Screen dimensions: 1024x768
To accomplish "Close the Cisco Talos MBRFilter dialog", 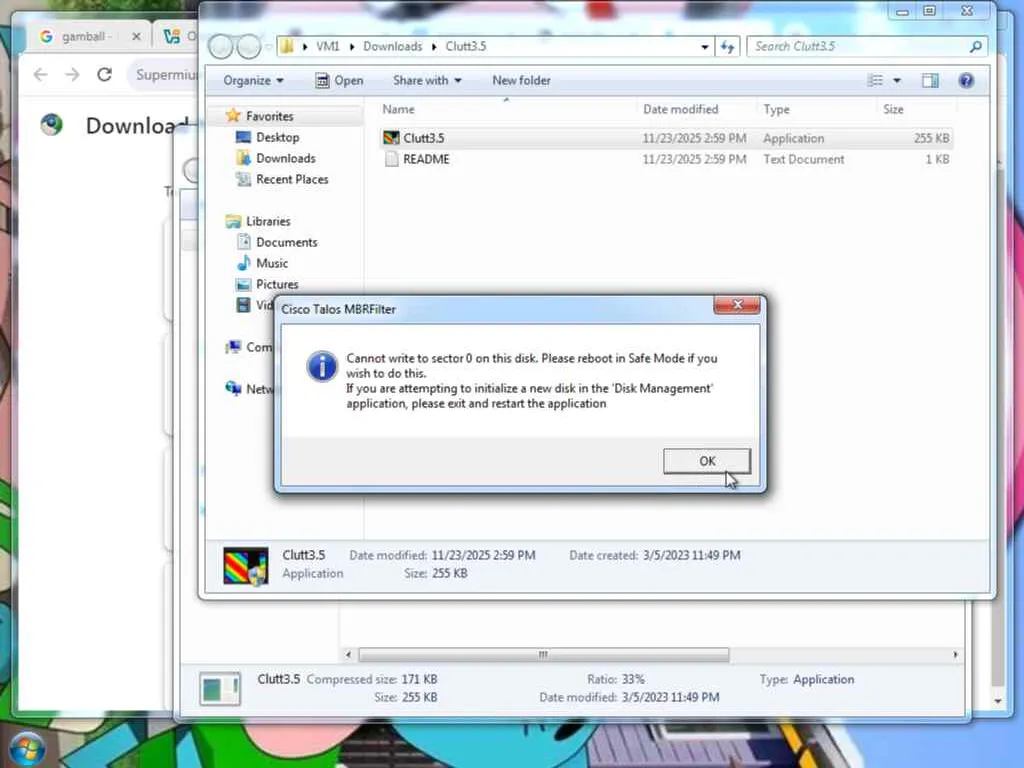I will tap(737, 305).
